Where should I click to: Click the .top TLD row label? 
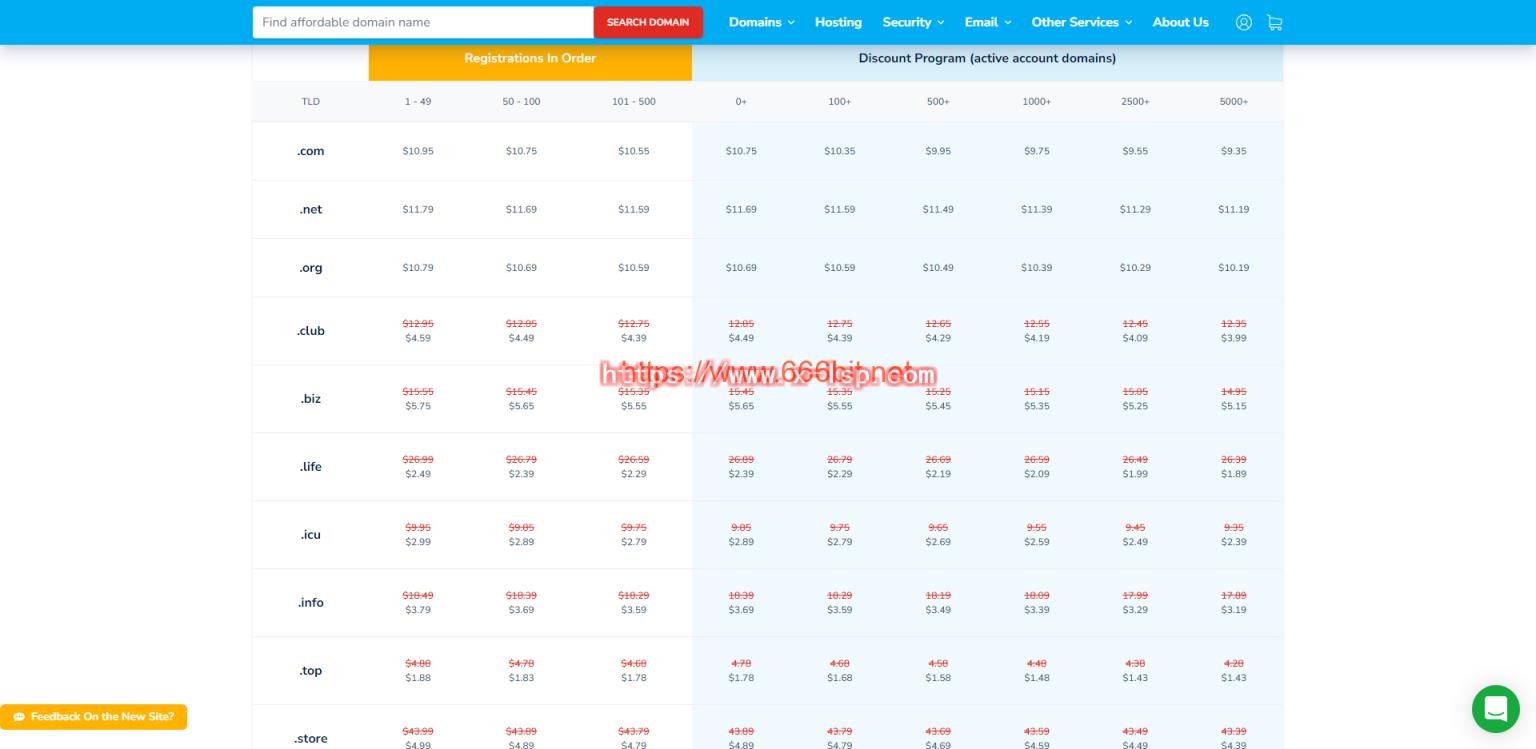click(311, 671)
